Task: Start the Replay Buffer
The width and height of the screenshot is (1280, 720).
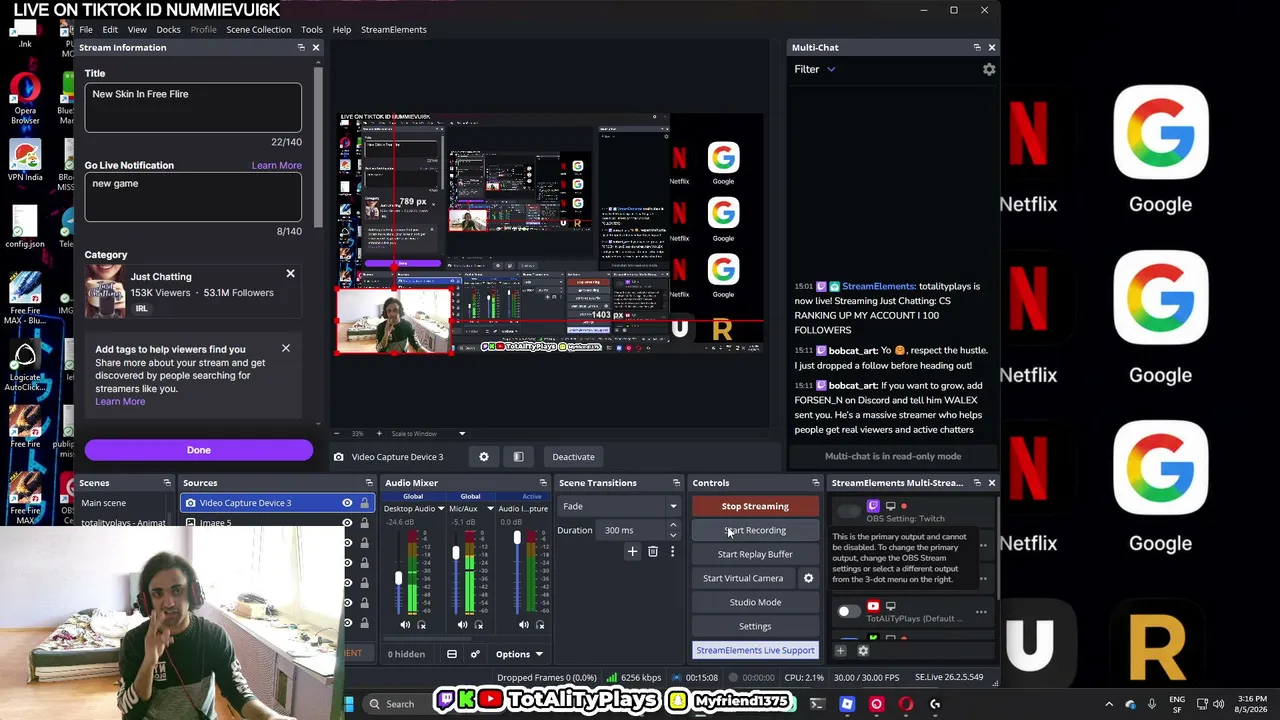Action: (755, 554)
